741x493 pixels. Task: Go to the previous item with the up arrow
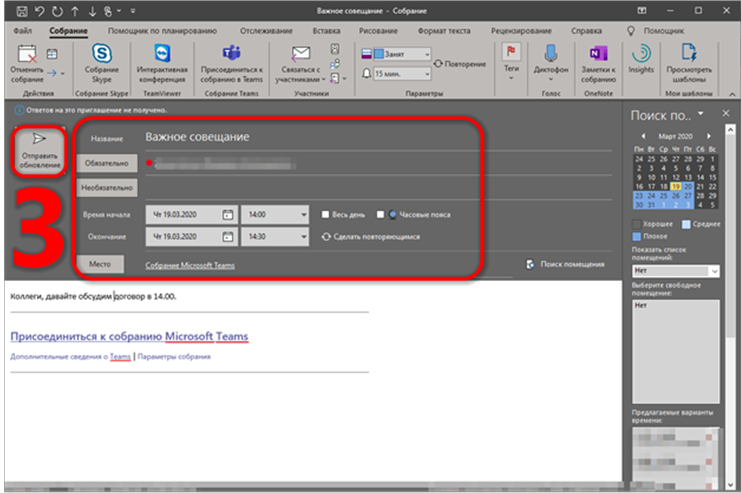[x=75, y=10]
